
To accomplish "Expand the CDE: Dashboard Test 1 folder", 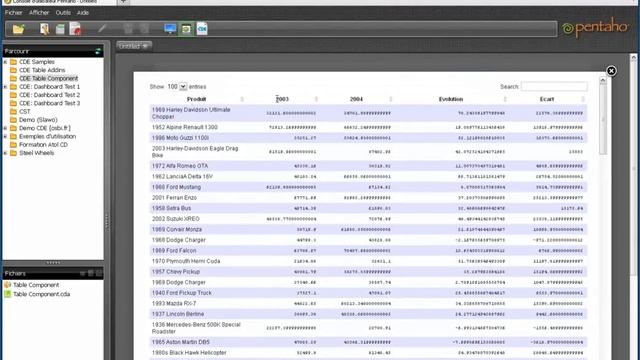I will point(5,87).
